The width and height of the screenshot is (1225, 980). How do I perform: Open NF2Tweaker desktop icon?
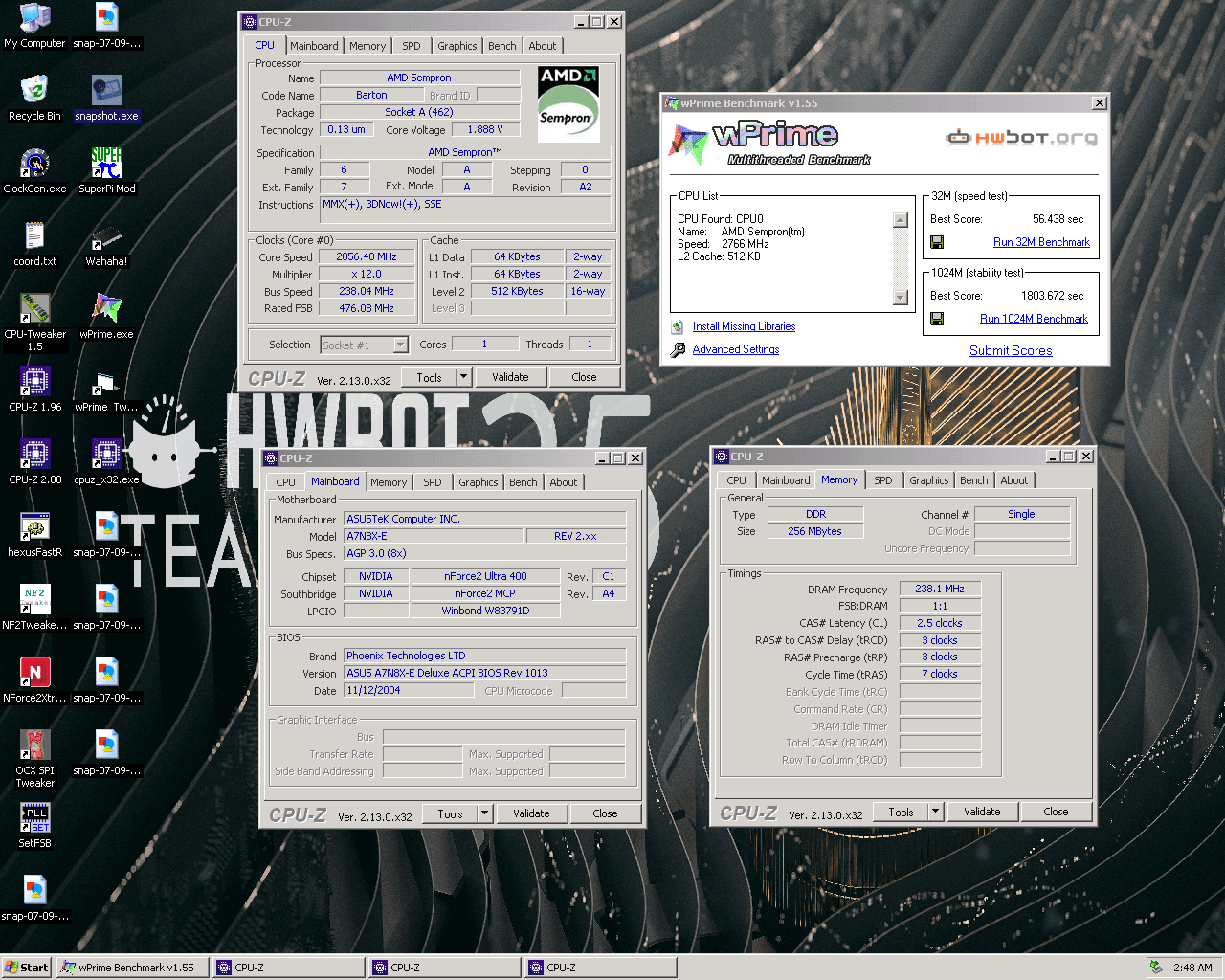[34, 607]
